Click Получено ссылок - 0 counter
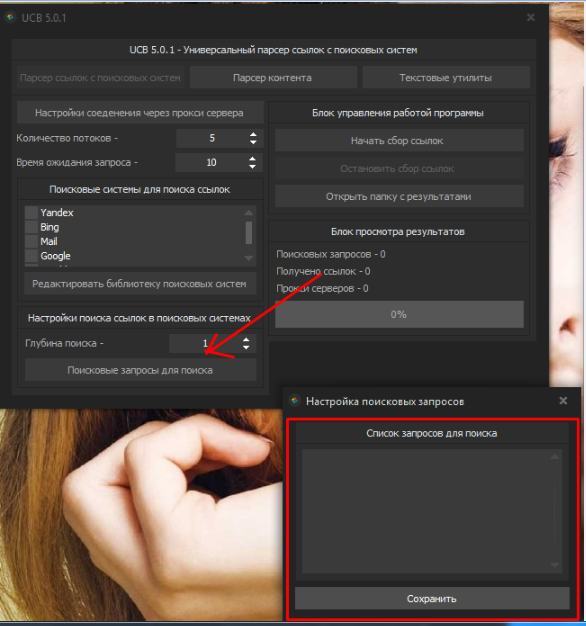Viewport: 586px width, 626px height. tap(323, 271)
